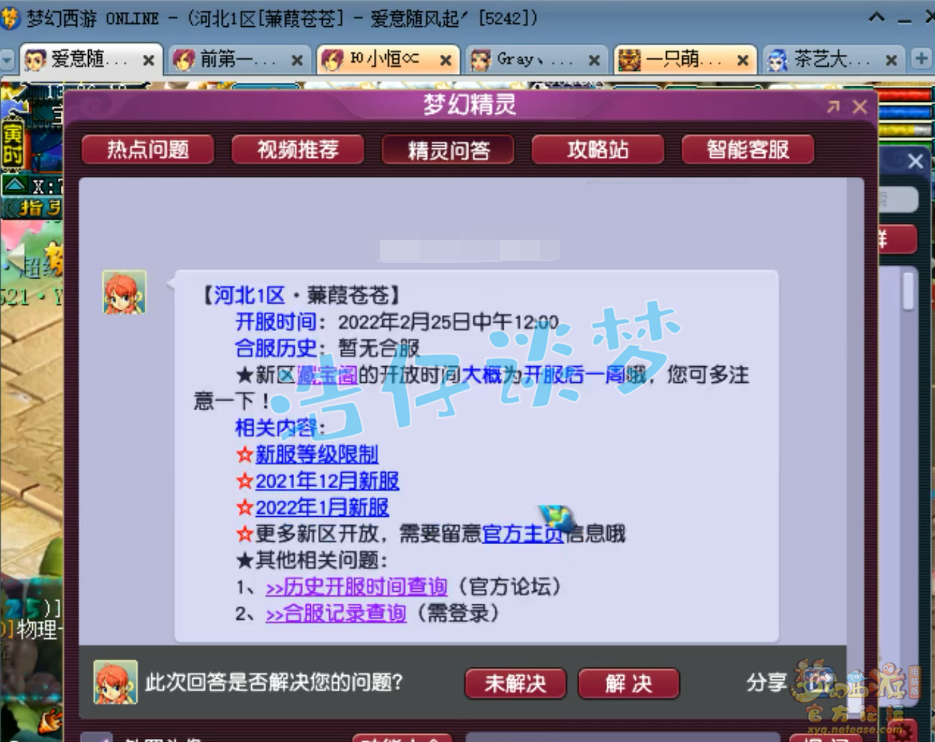The image size is (935, 742).
Task: Close the 茶艺大 character tab
Action: pyautogui.click(x=891, y=60)
